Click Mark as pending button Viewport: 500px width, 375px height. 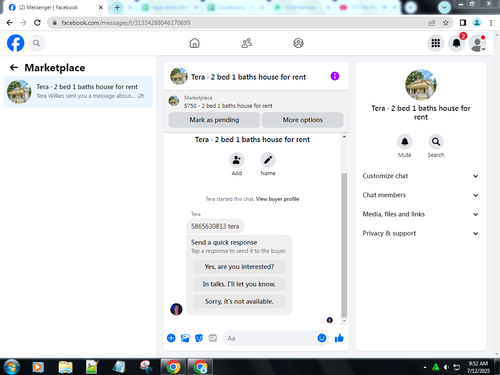tap(214, 120)
